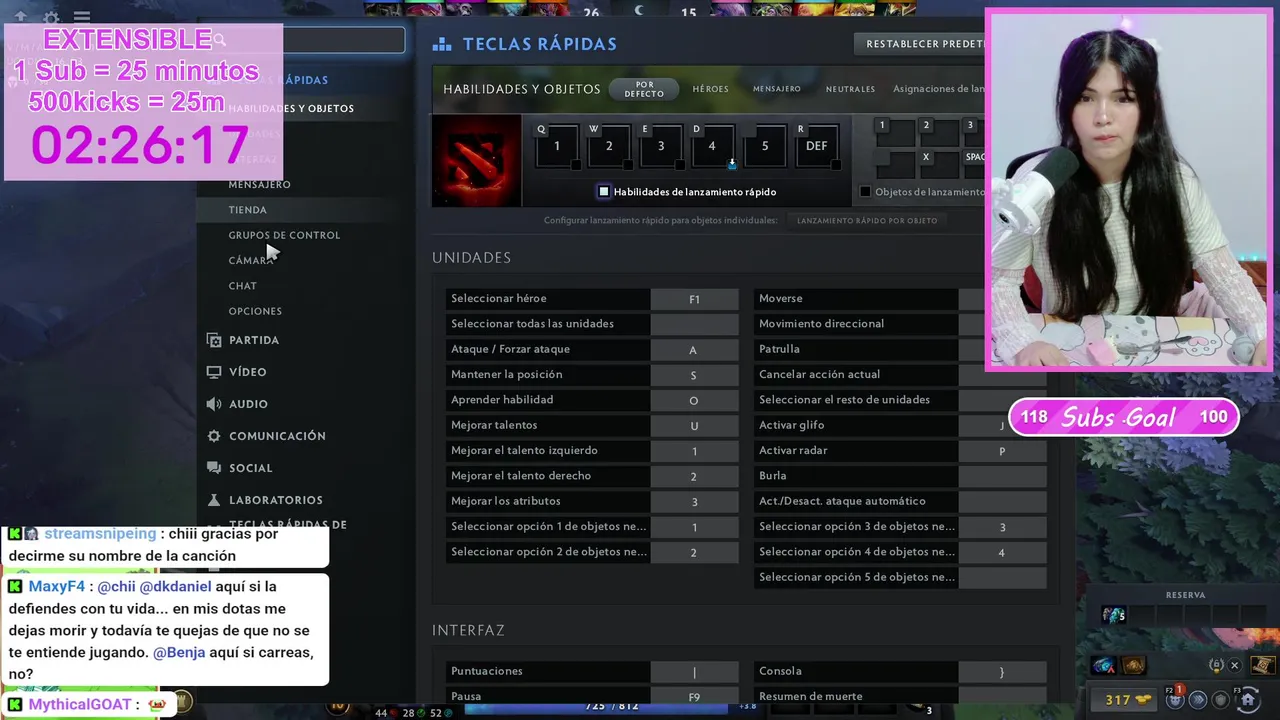Click the Comunicación gear icon in the sidebar
Image resolution: width=1280 pixels, height=720 pixels.
[x=214, y=436]
